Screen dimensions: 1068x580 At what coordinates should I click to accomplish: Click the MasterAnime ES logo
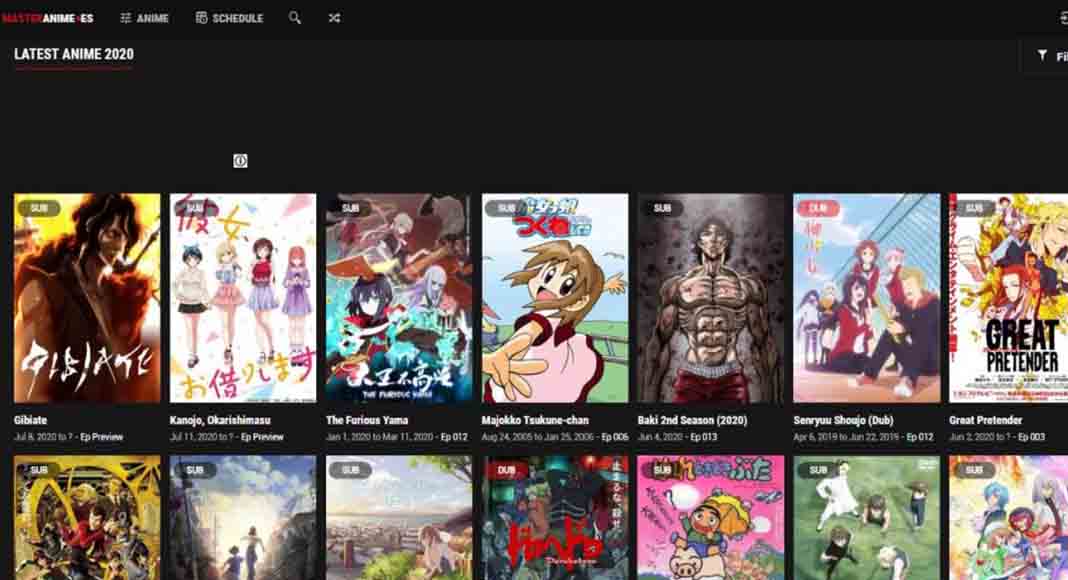pos(47,18)
